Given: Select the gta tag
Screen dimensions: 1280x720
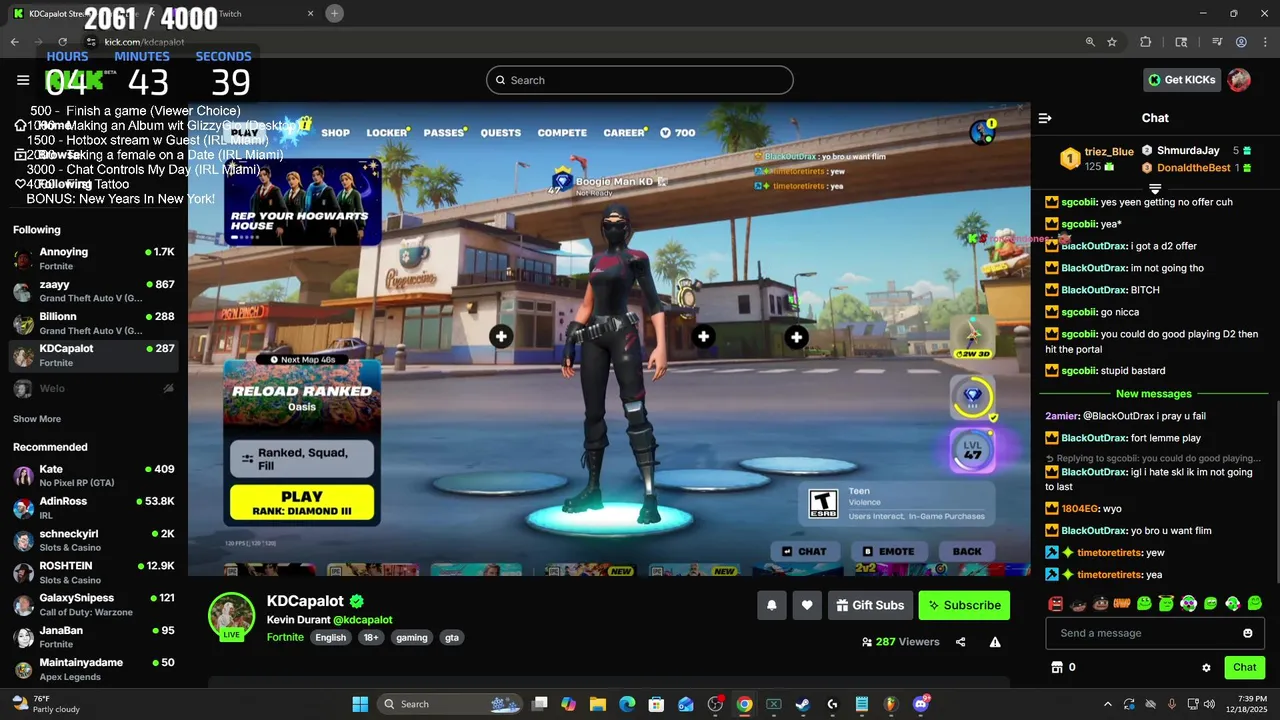Looking at the screenshot, I should point(452,637).
